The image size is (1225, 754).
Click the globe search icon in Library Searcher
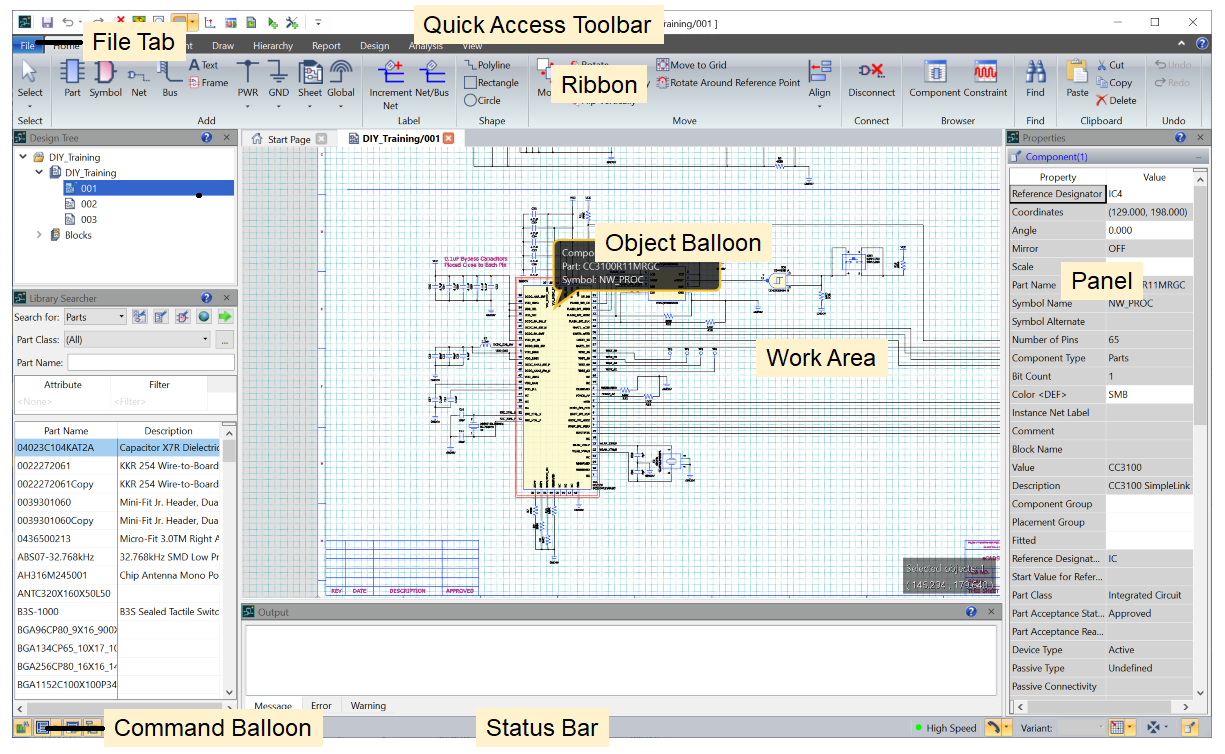206,316
